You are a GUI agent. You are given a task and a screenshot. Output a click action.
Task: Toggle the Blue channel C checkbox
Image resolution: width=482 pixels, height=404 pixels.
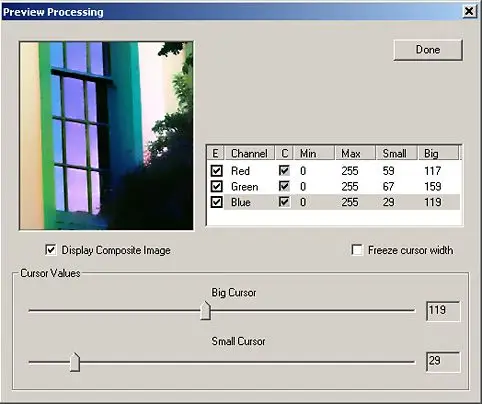tap(284, 202)
